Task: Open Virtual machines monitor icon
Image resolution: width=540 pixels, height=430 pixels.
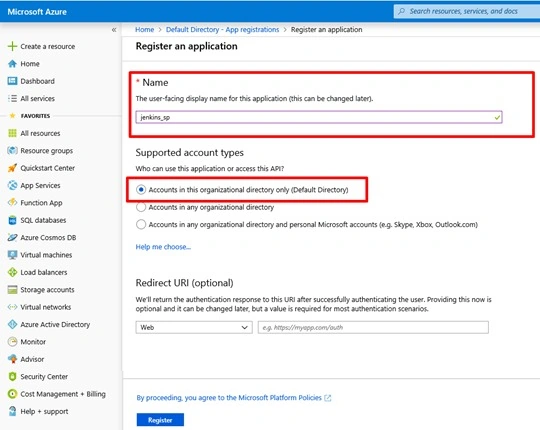Action: pos(12,255)
